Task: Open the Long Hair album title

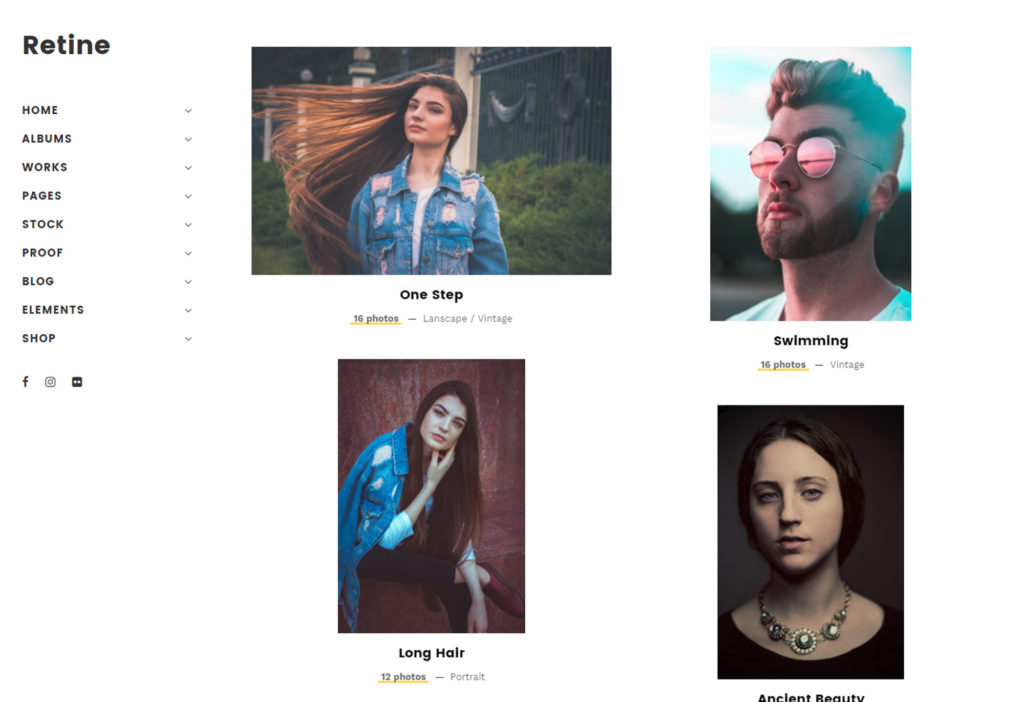Action: pyautogui.click(x=432, y=652)
